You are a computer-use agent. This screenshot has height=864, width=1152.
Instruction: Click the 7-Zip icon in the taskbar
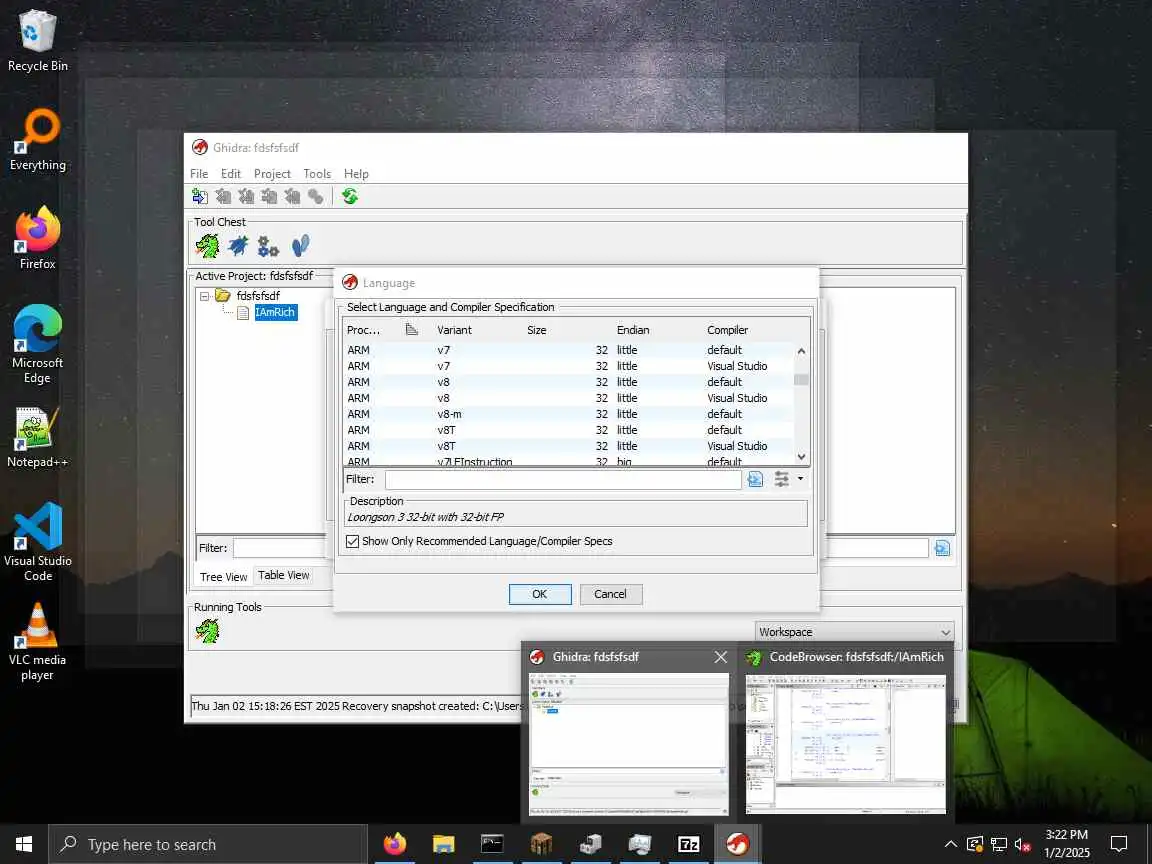pos(688,844)
